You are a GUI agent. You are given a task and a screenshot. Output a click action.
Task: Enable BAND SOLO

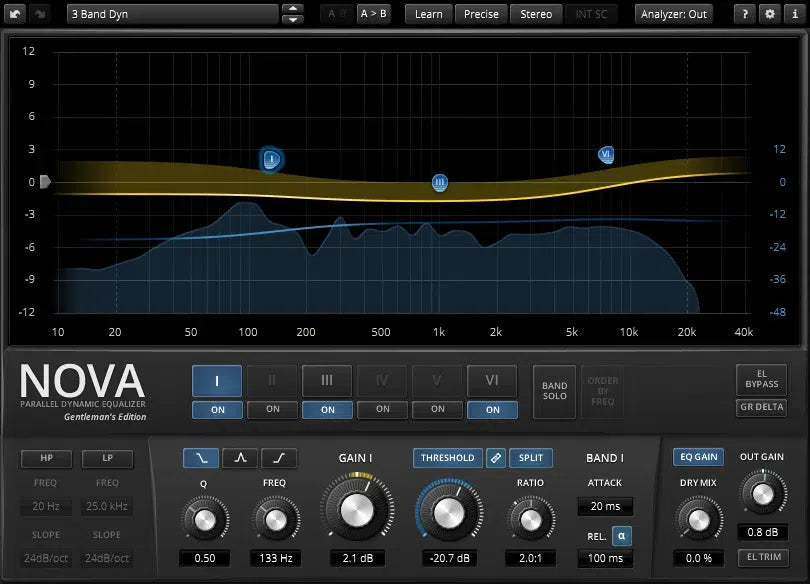pyautogui.click(x=554, y=392)
